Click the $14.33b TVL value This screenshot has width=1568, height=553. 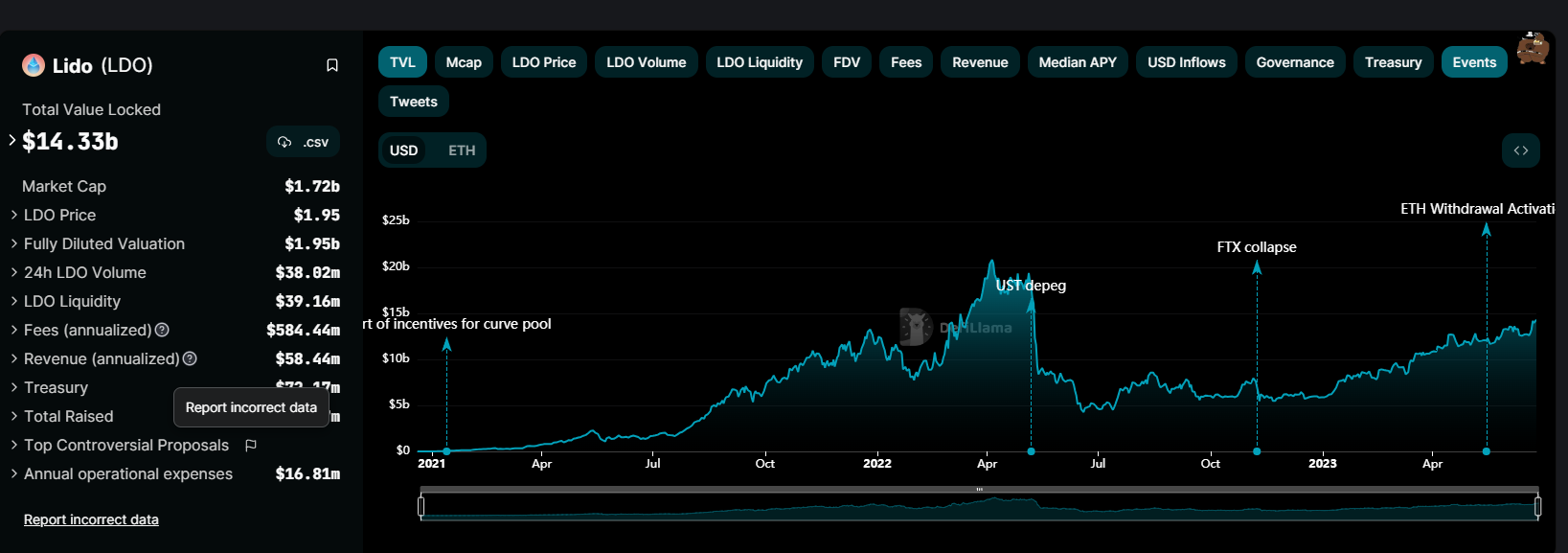(x=70, y=142)
